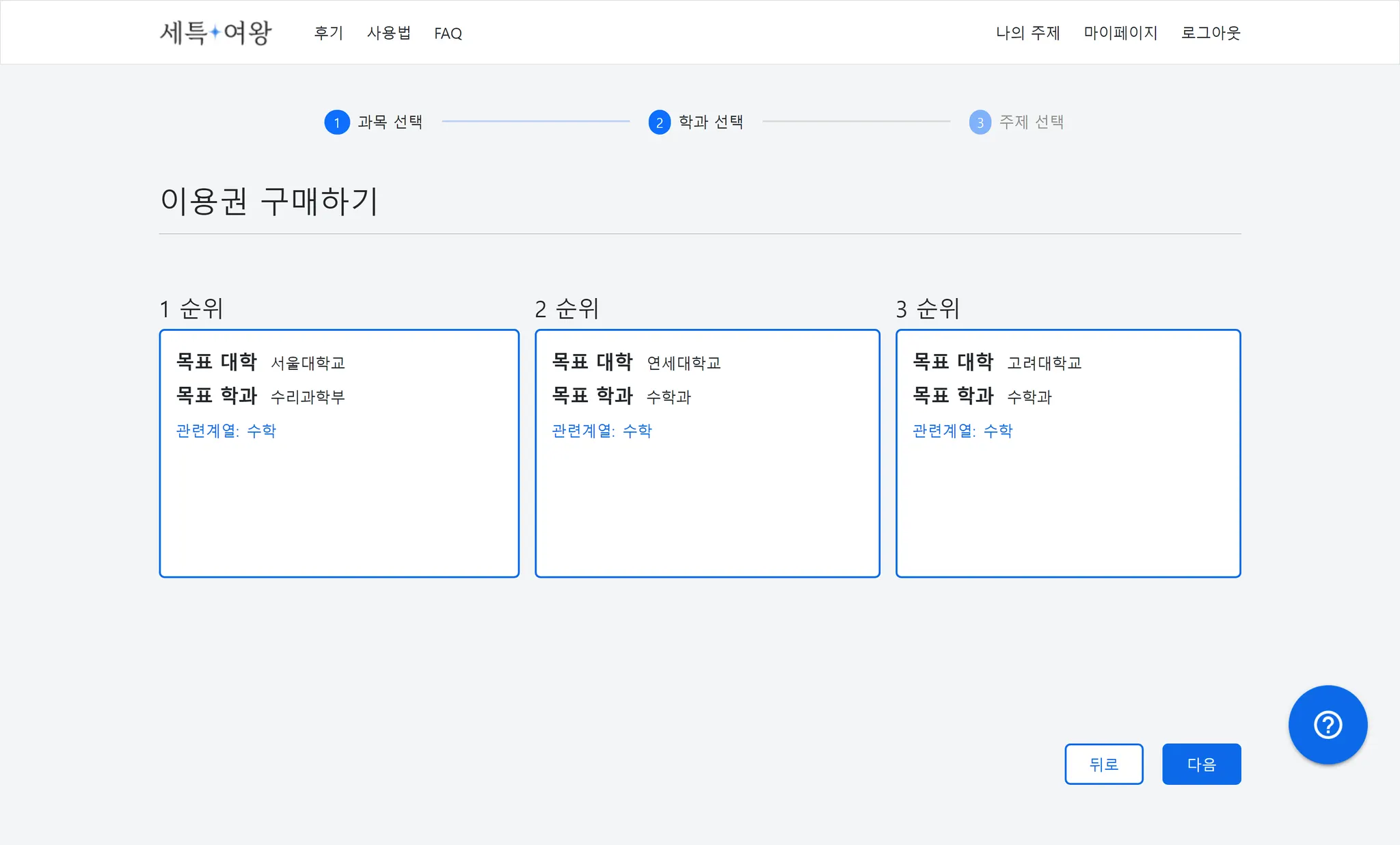Click step 1 circle icon
The image size is (1400, 845).
(x=336, y=122)
